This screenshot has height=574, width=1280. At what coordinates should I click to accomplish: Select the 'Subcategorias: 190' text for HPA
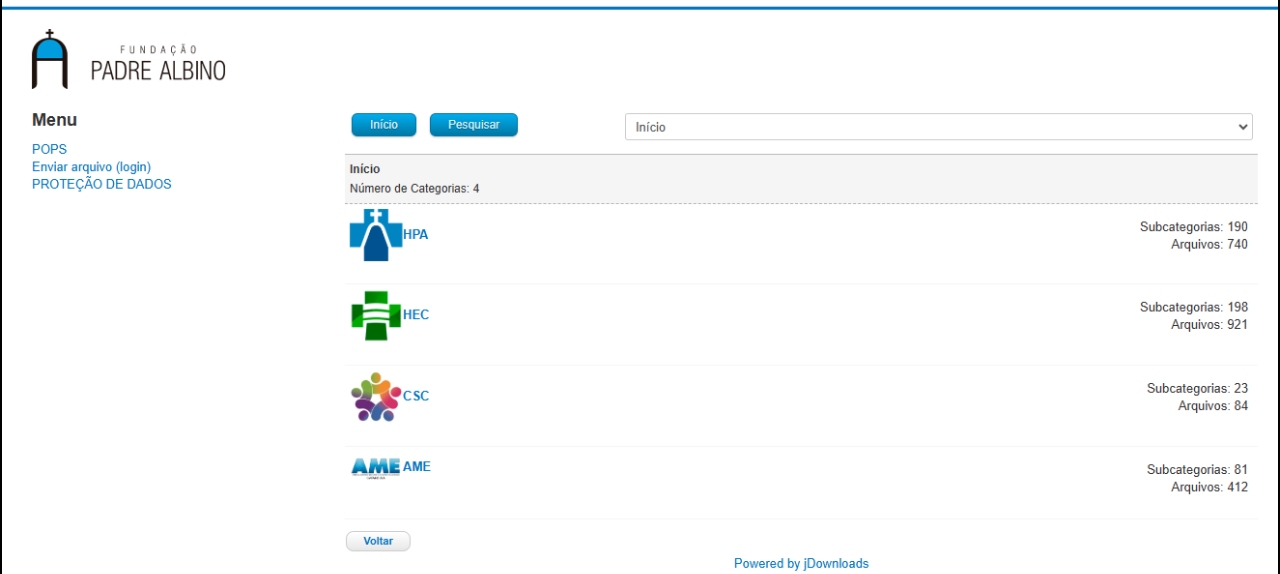tap(1194, 227)
